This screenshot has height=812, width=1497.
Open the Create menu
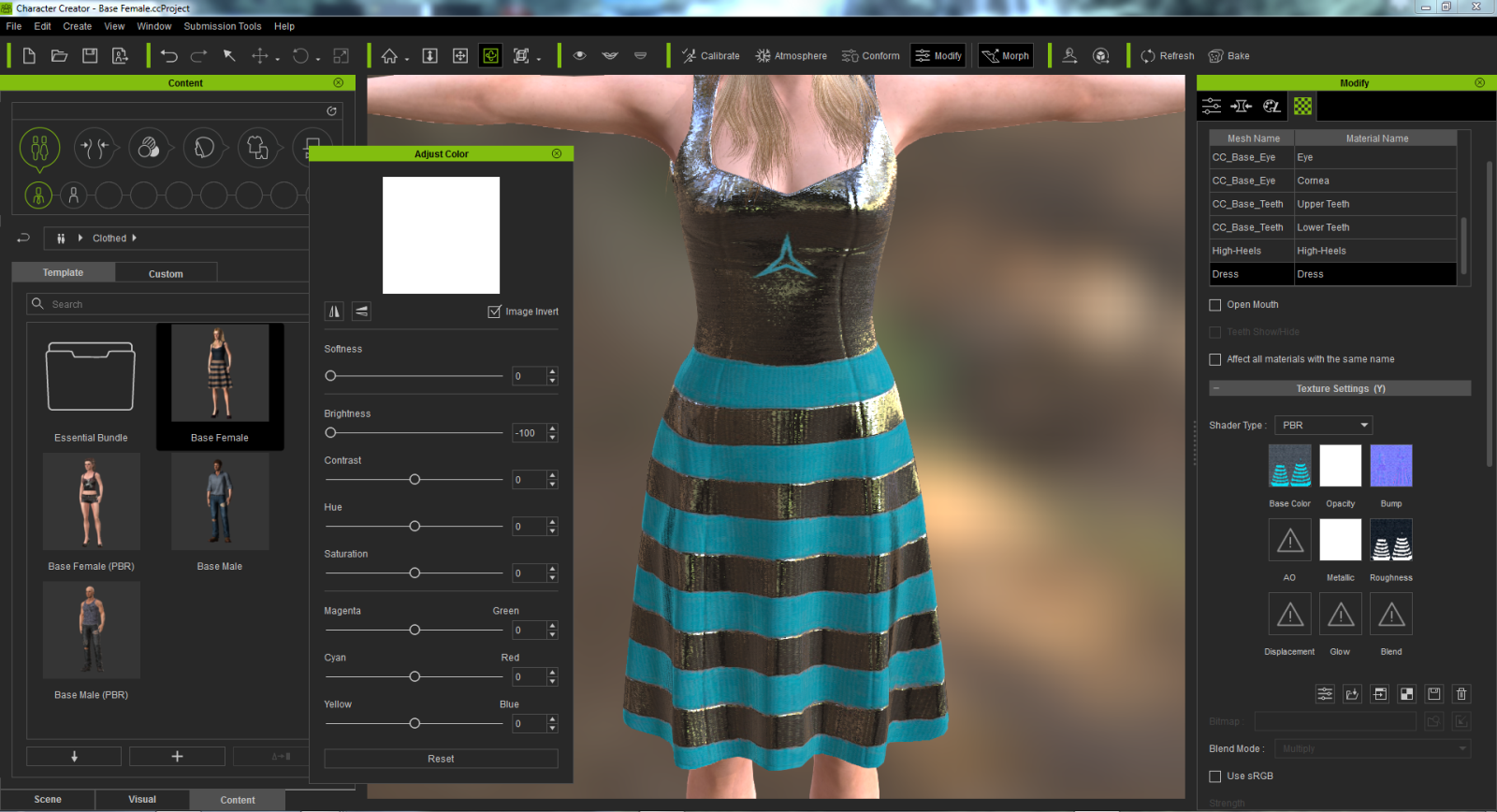(77, 26)
